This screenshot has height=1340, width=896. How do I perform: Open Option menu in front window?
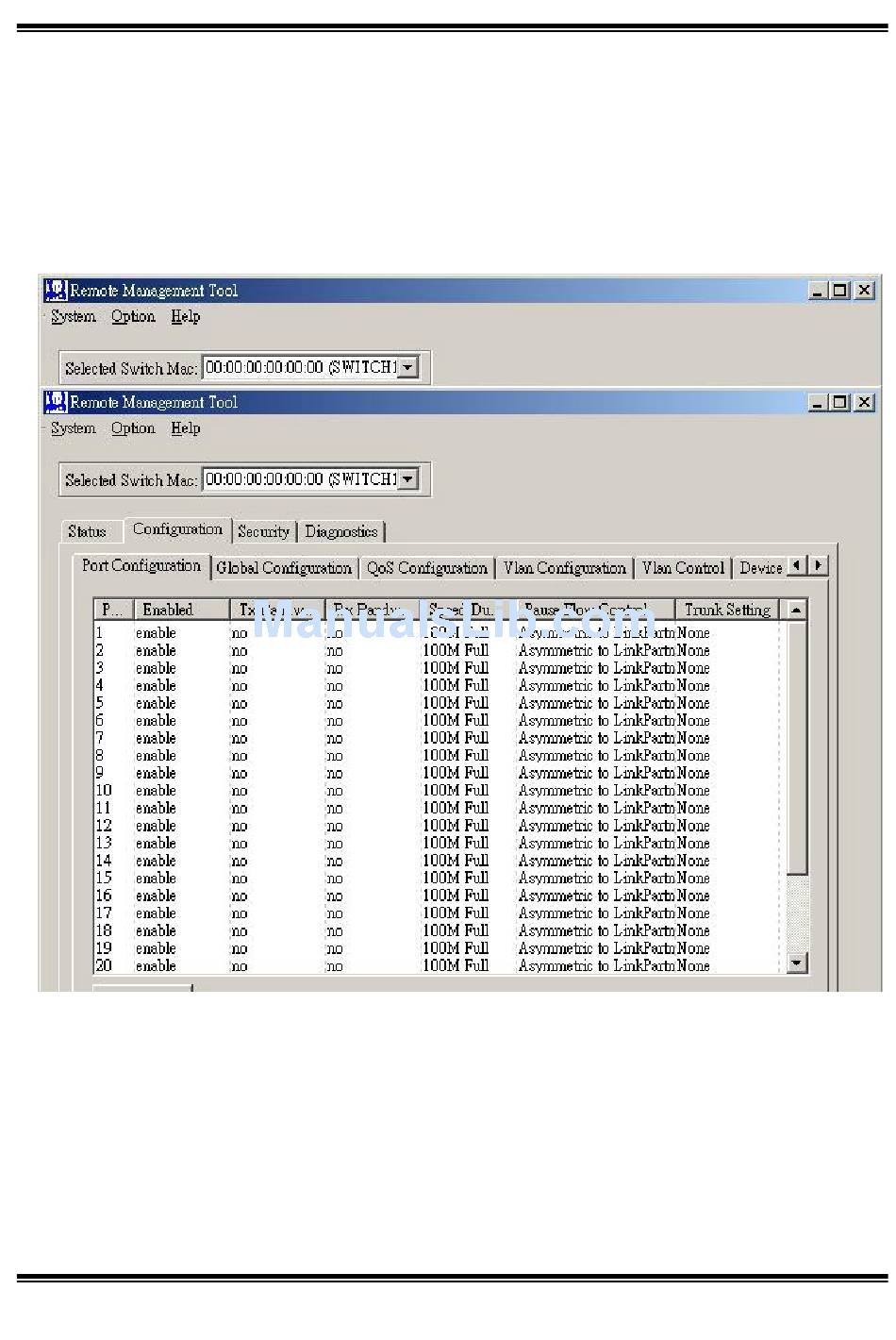tap(133, 428)
